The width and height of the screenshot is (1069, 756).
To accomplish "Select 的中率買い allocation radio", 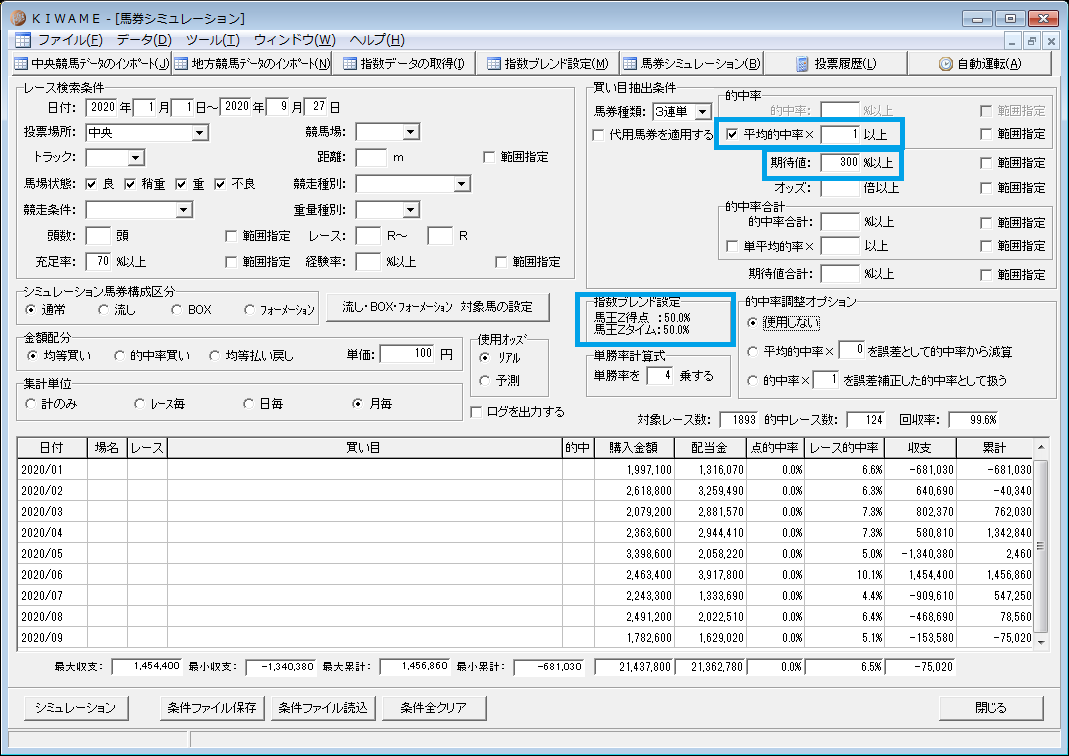I will [119, 355].
